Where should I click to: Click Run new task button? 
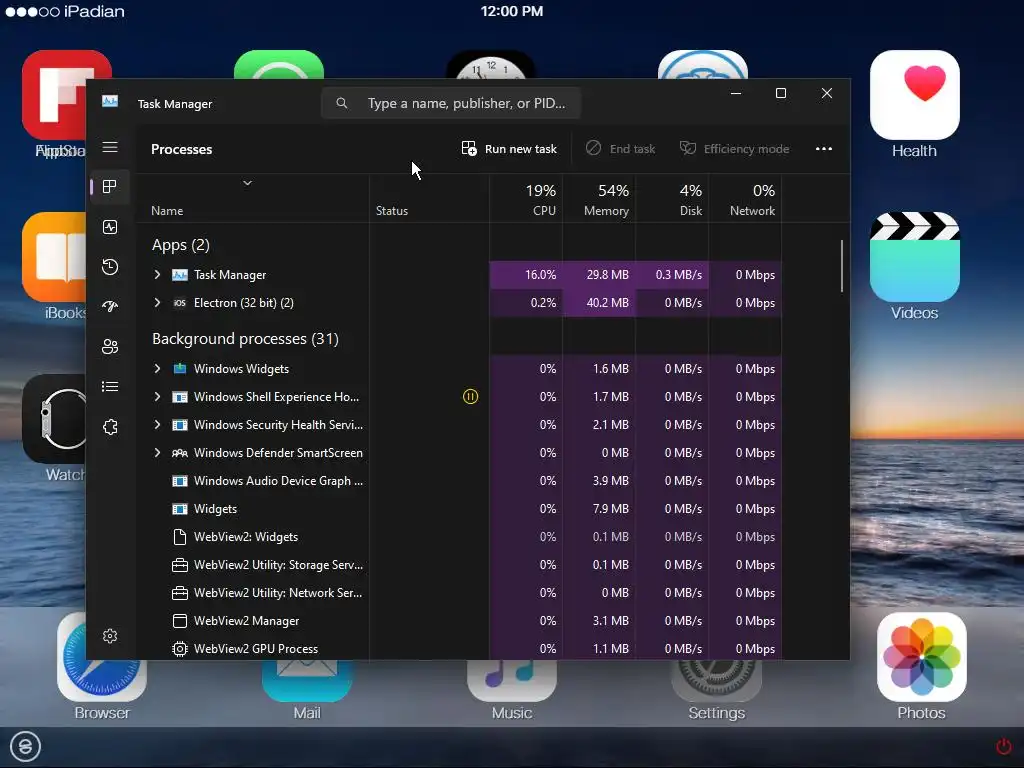click(x=509, y=149)
